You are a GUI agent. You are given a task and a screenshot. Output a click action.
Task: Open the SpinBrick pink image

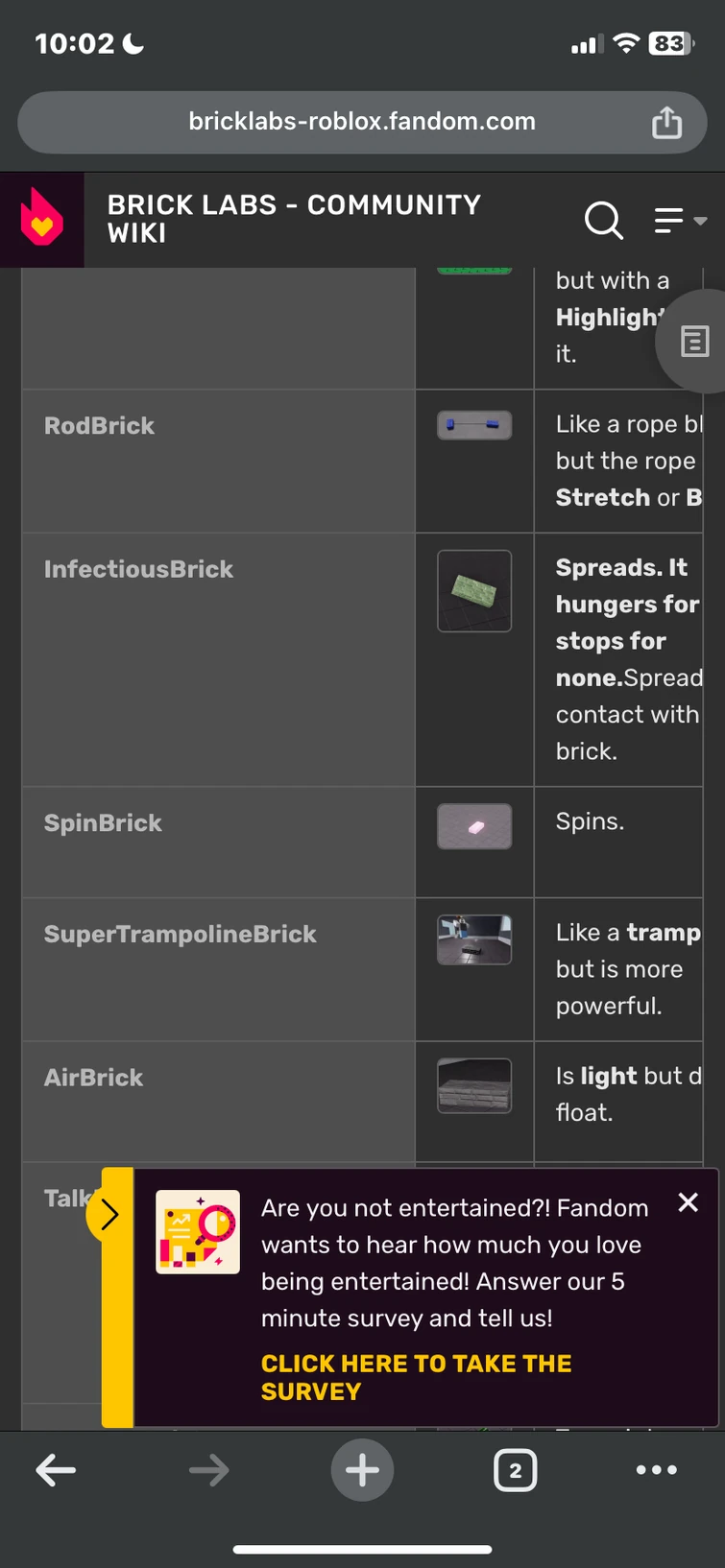[474, 826]
